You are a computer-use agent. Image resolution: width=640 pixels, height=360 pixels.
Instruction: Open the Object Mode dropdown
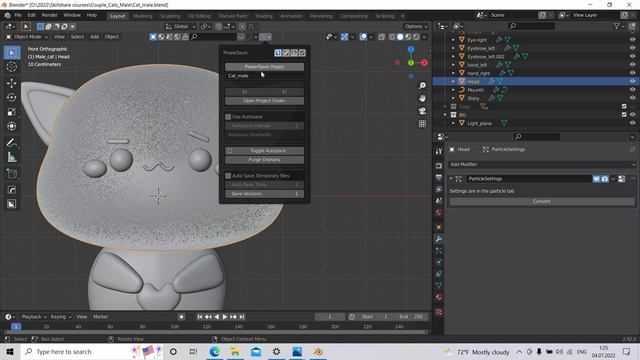point(27,37)
